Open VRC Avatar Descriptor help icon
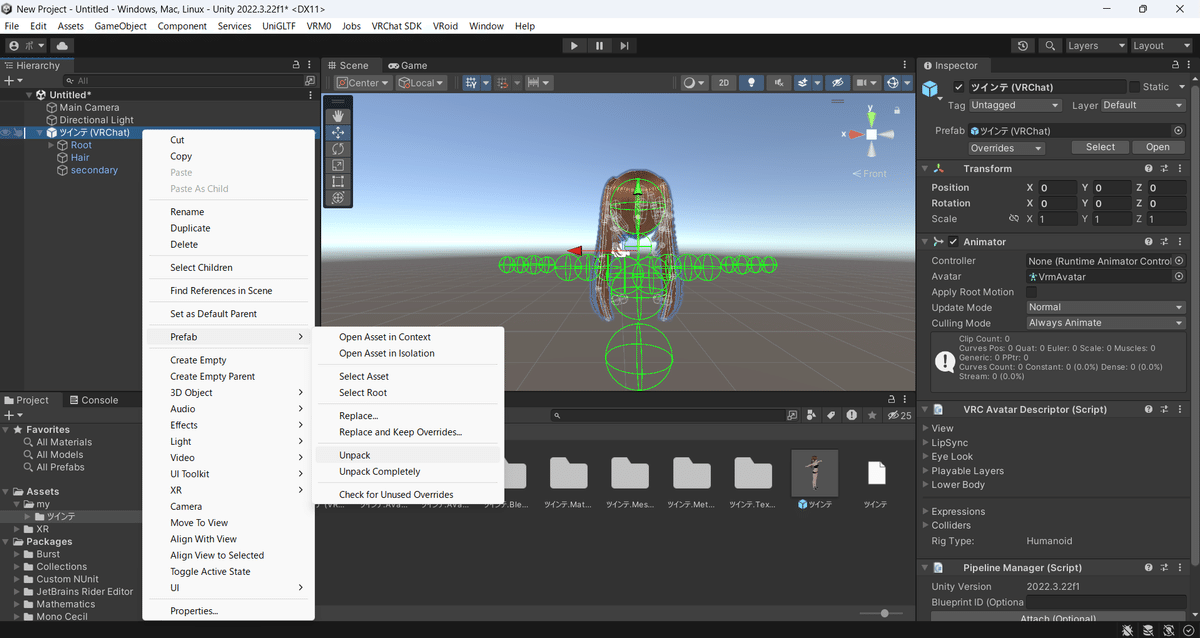This screenshot has width=1200, height=638. [x=1149, y=410]
